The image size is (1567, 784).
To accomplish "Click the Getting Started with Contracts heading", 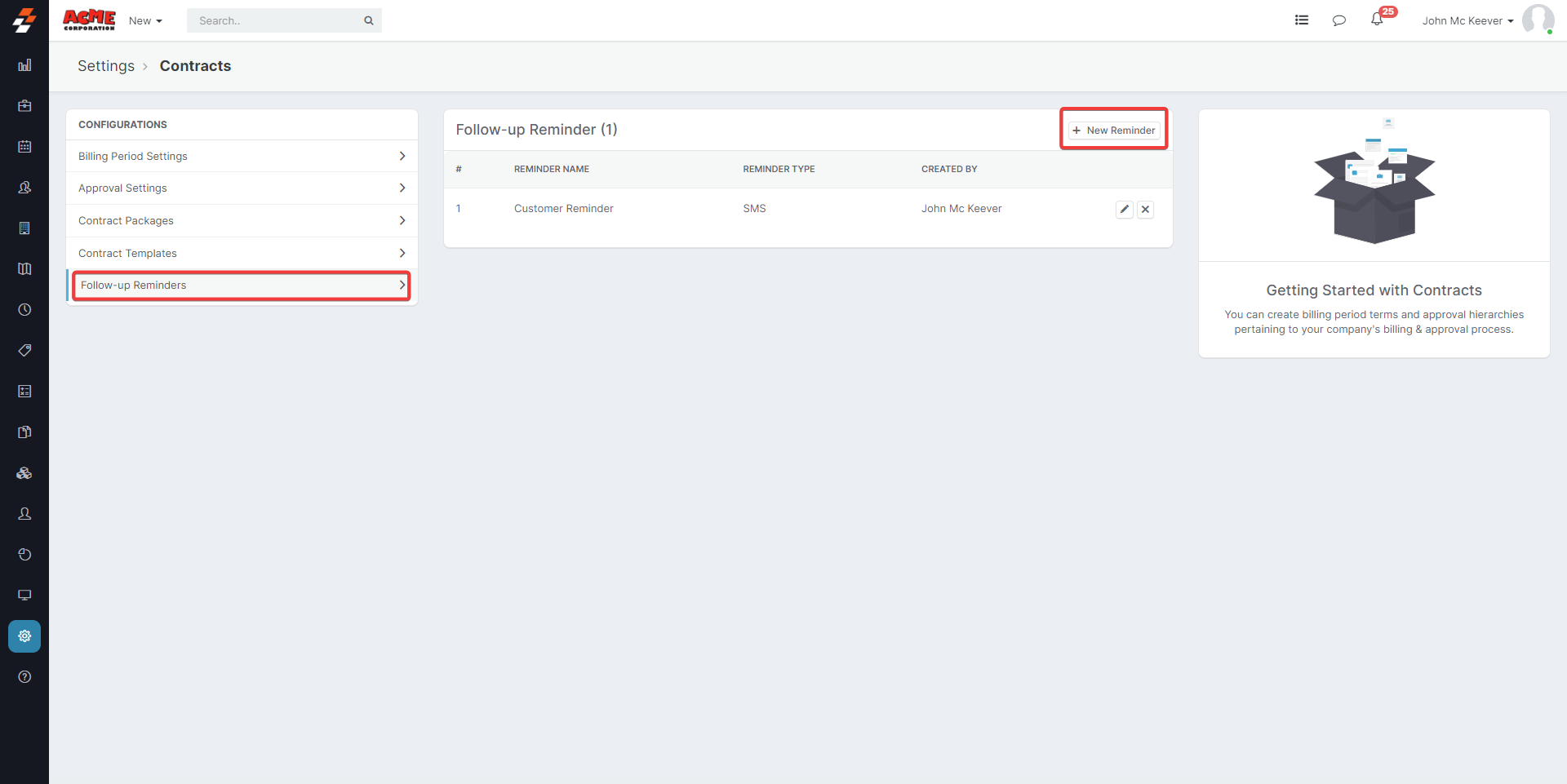I will pyautogui.click(x=1374, y=290).
